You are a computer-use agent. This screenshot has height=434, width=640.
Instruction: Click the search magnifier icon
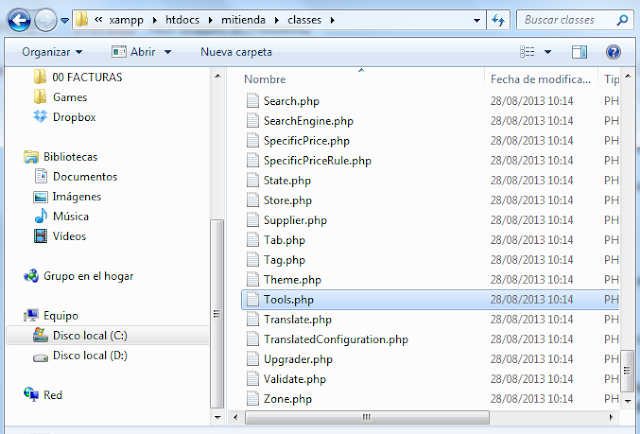[622, 20]
